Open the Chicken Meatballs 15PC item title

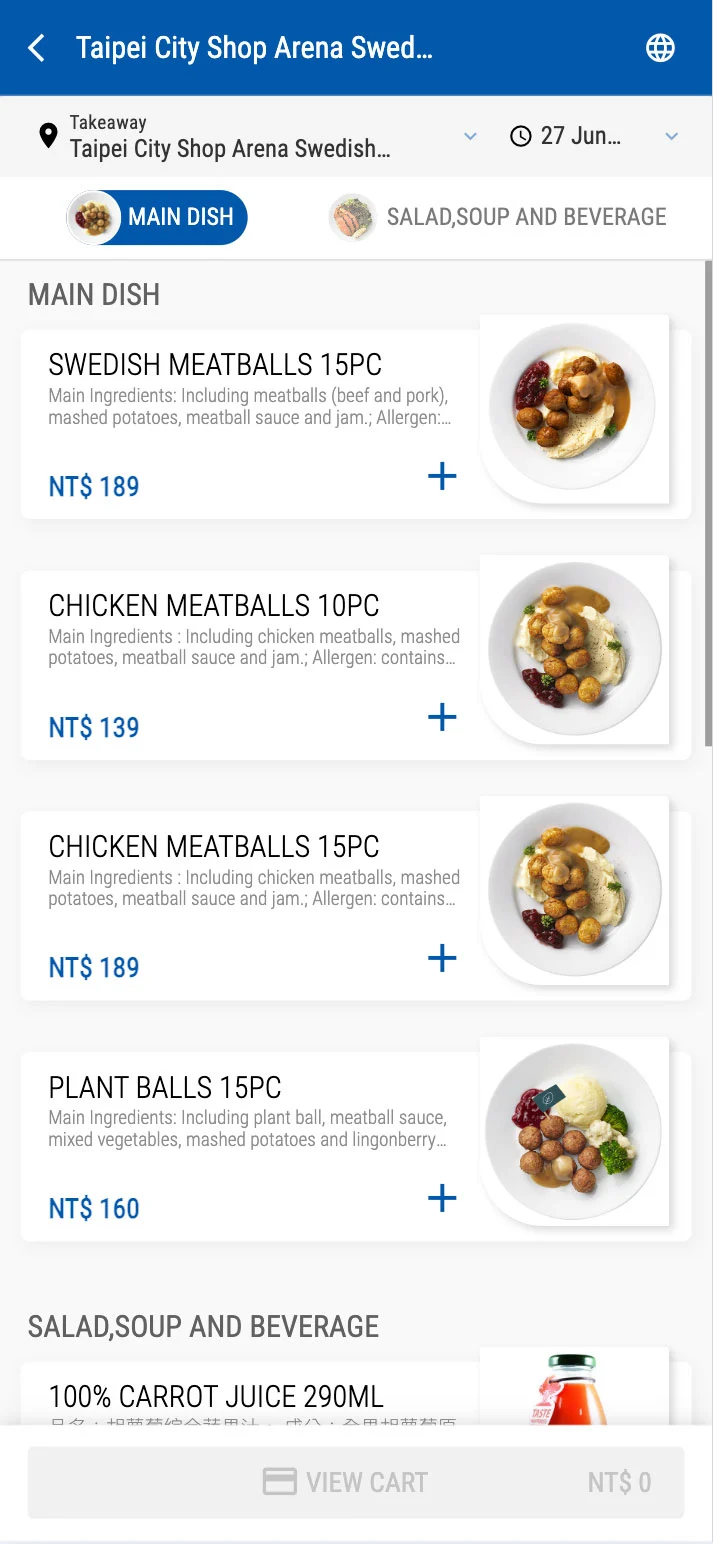click(x=214, y=847)
